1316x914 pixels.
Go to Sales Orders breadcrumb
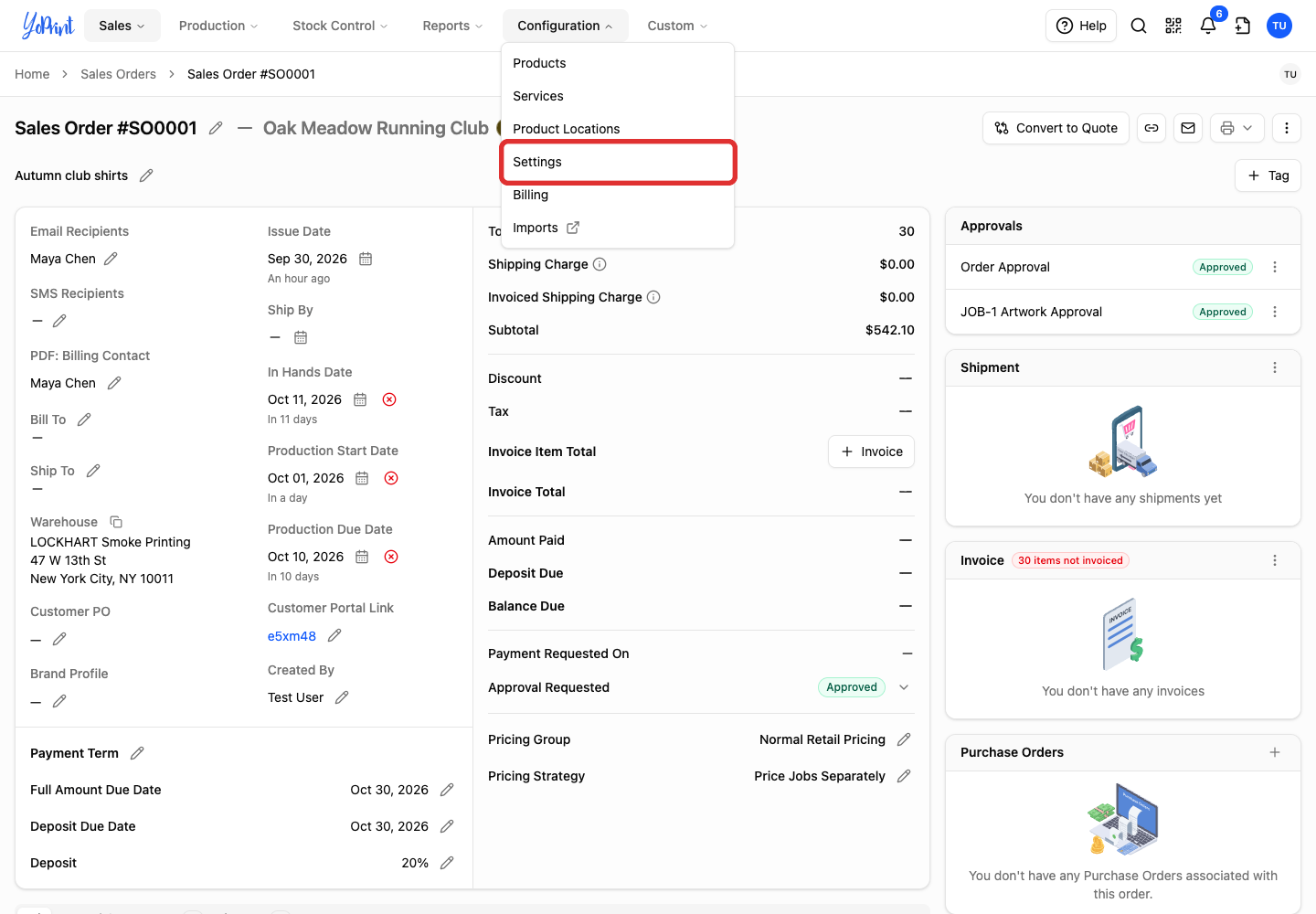tap(118, 74)
